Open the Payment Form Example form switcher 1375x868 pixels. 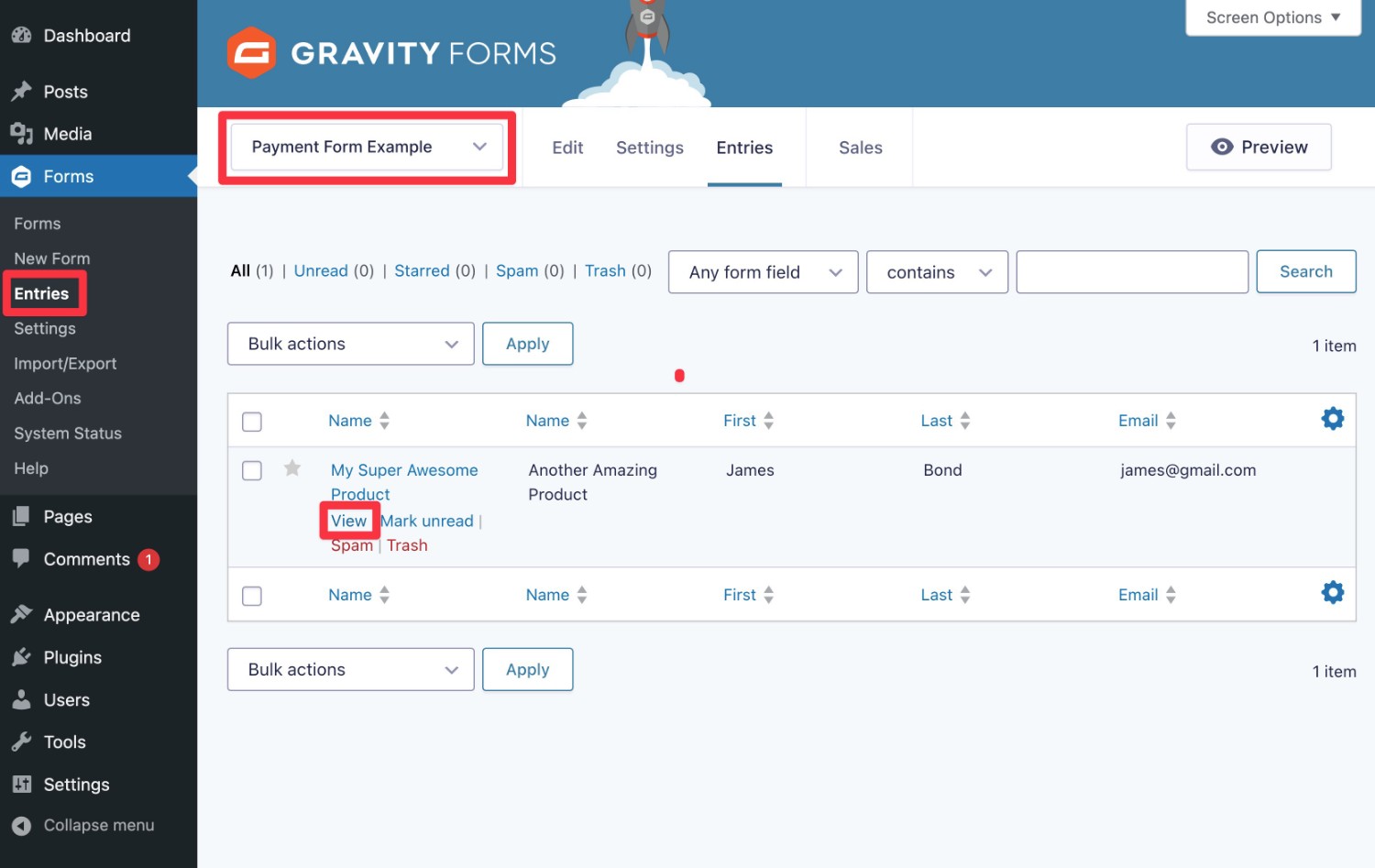365,147
